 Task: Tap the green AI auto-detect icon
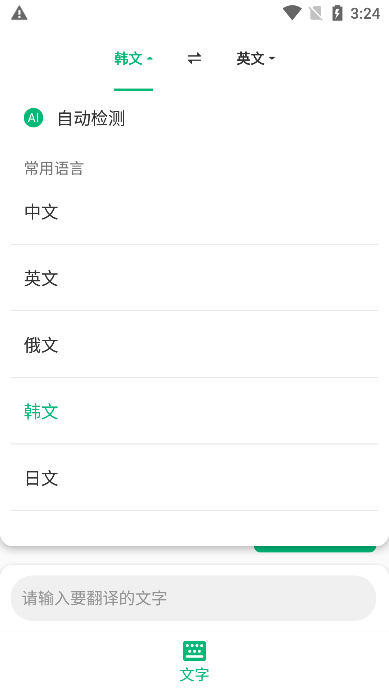(33, 118)
